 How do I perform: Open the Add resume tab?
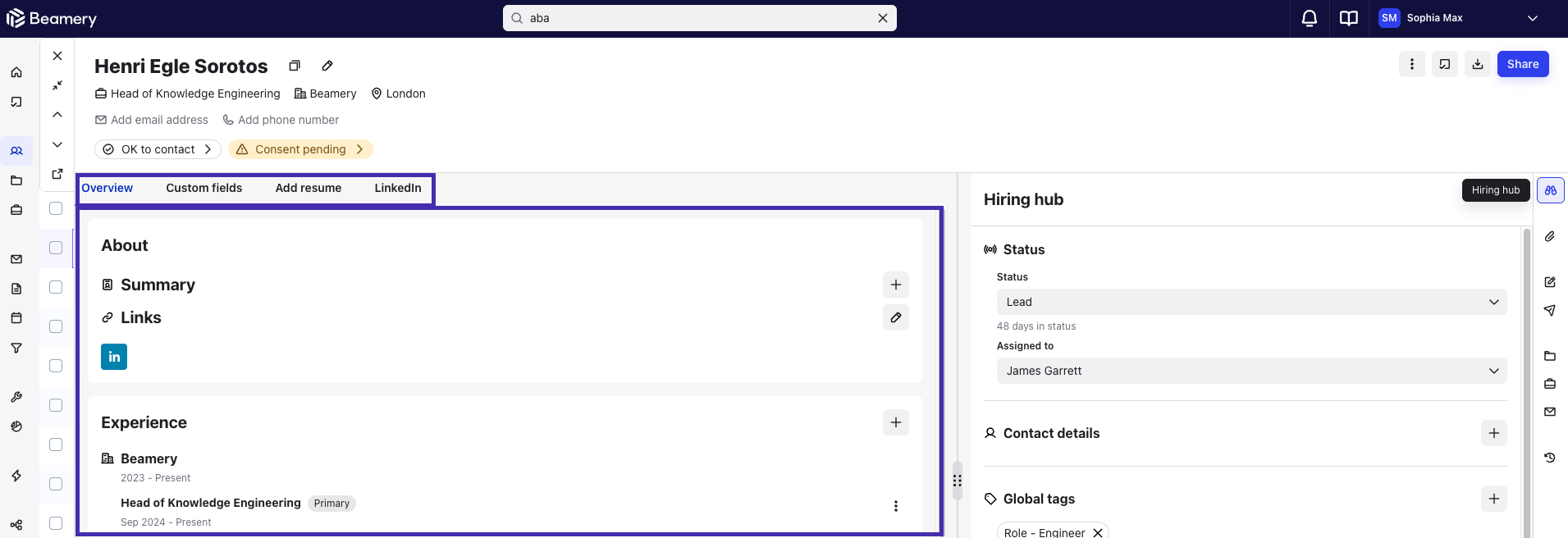pyautogui.click(x=309, y=188)
